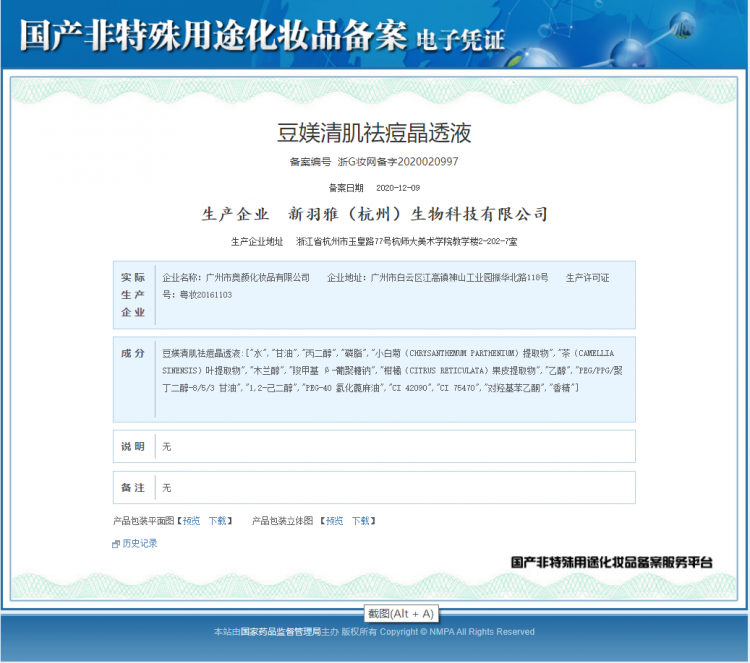Preview the 产品包装平面图 image
This screenshot has width=750, height=663.
pos(191,521)
